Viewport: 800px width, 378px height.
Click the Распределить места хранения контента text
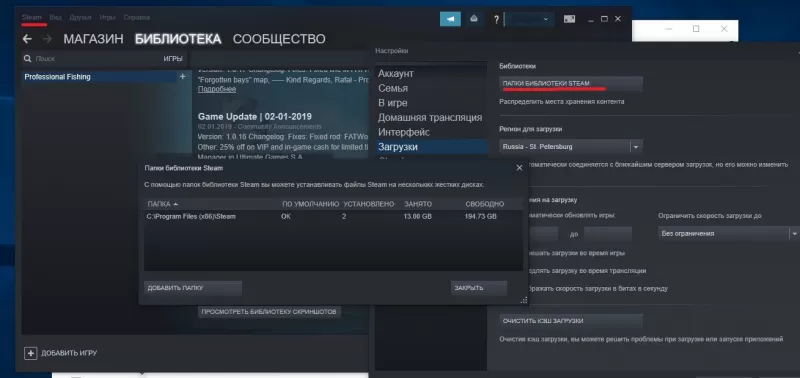(x=561, y=102)
